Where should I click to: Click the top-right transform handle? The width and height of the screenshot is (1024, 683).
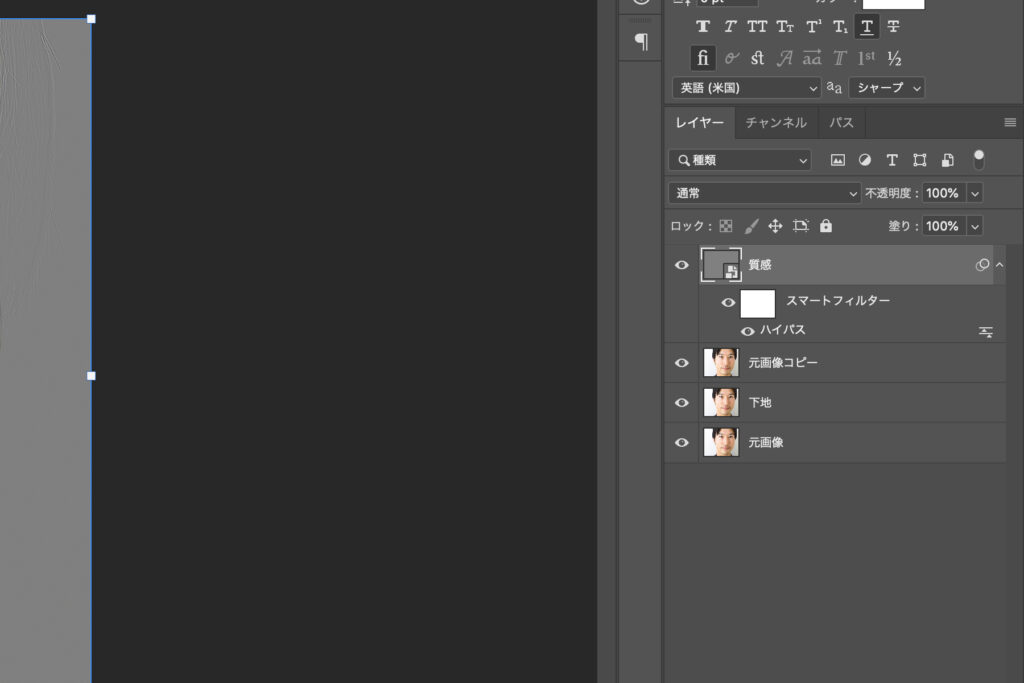coord(91,19)
